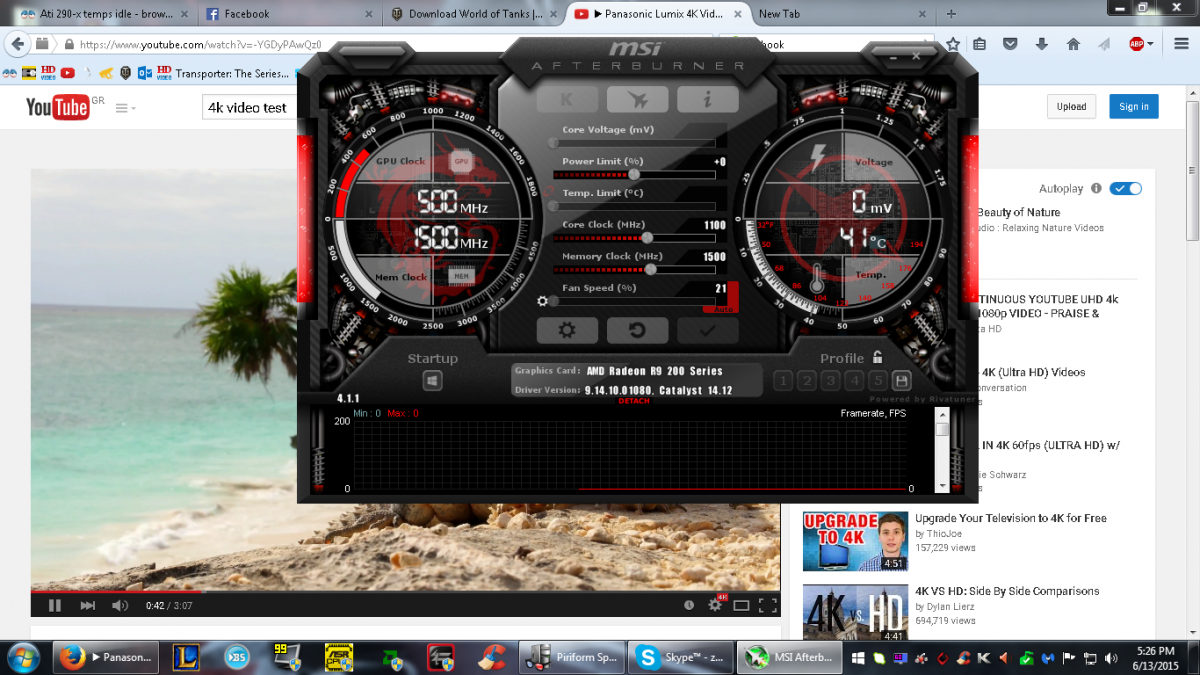The width and height of the screenshot is (1200, 675).
Task: Toggle Watch Later clock icon on player
Action: pyautogui.click(x=688, y=605)
